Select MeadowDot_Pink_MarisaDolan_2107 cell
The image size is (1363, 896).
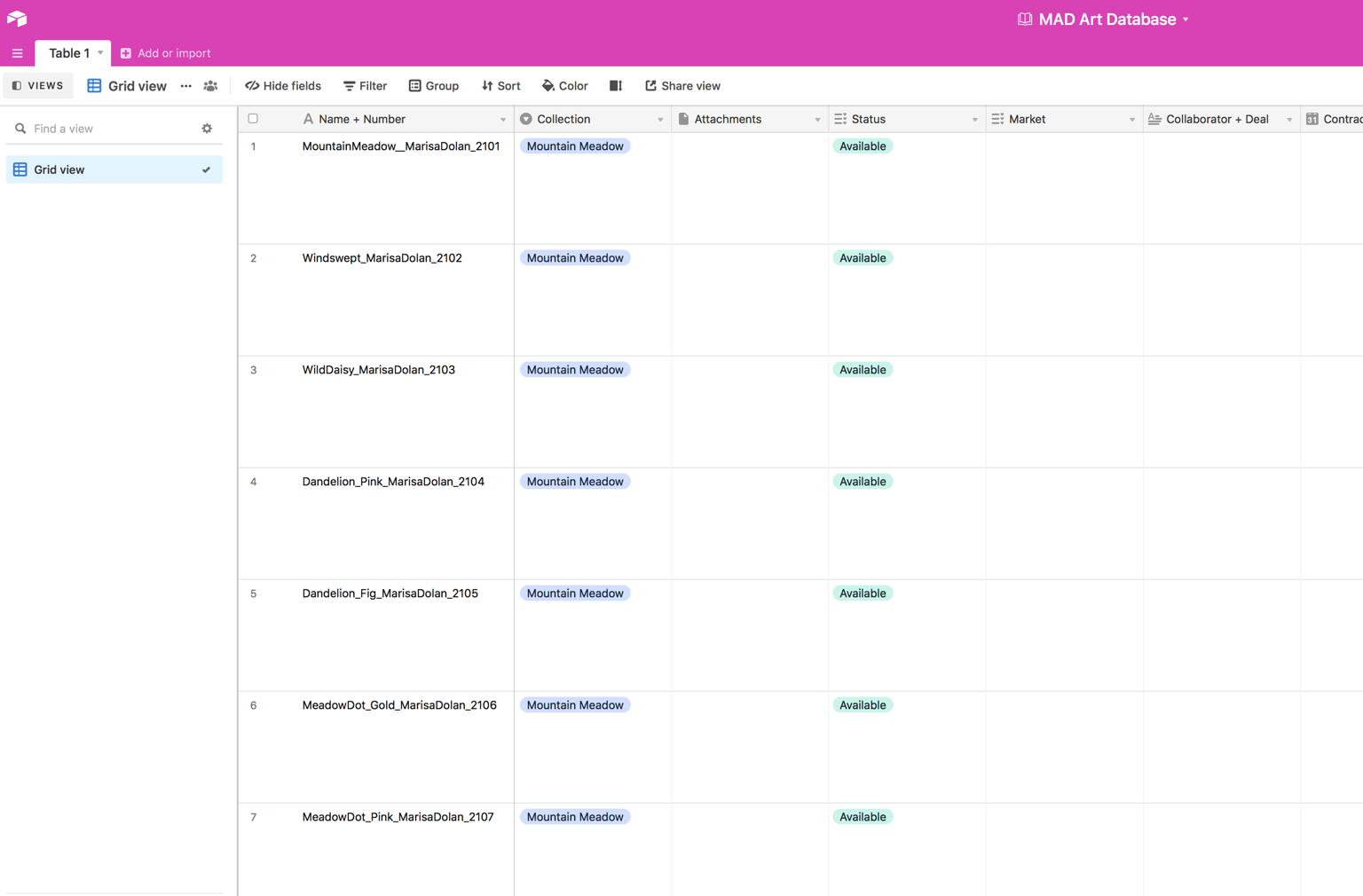click(398, 817)
